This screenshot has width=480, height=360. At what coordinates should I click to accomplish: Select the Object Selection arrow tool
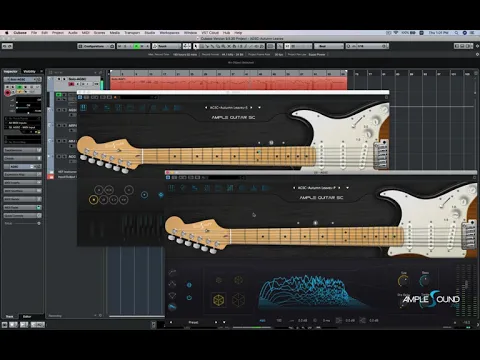(196, 46)
